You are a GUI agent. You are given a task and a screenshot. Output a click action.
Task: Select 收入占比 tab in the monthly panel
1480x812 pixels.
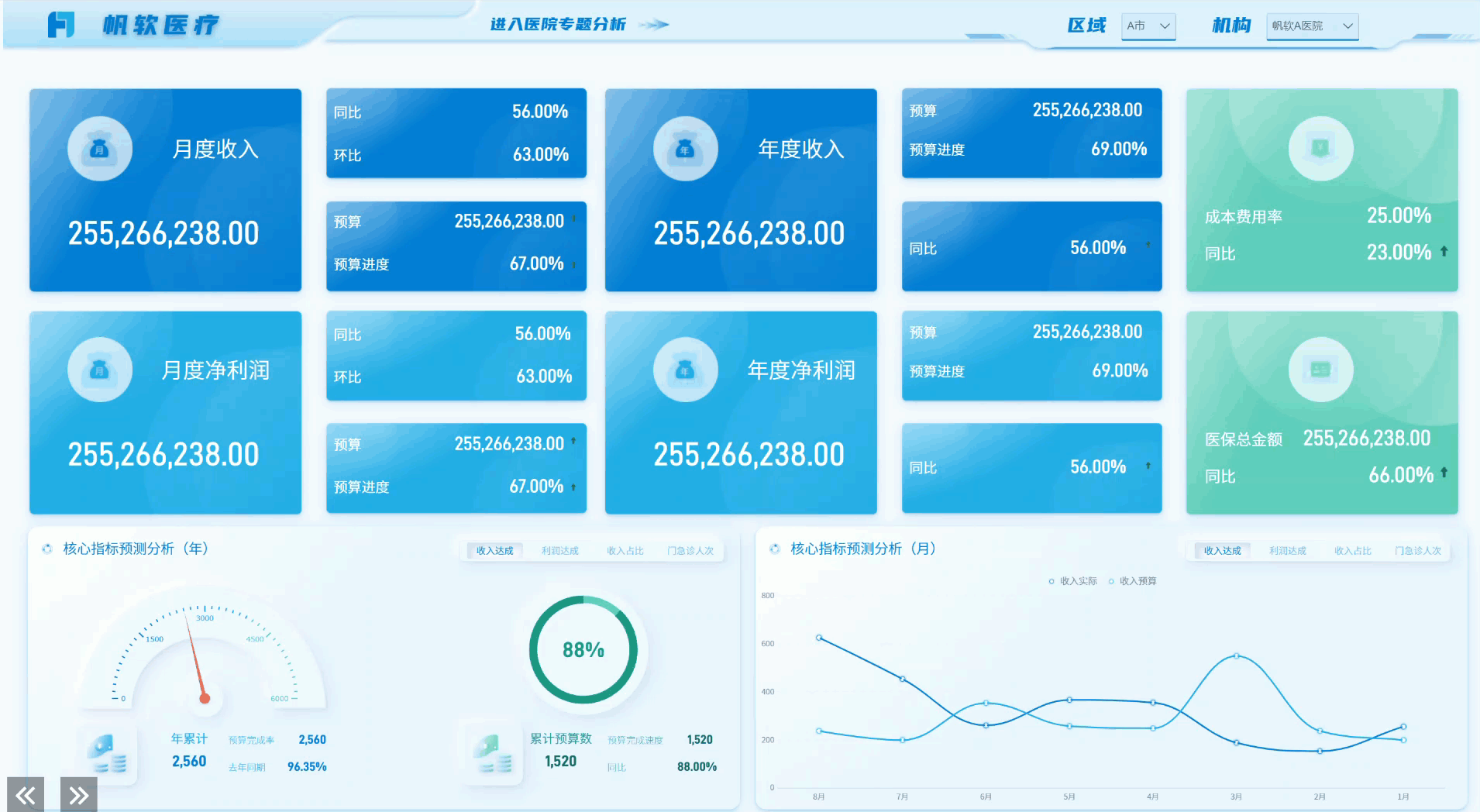click(x=1353, y=551)
